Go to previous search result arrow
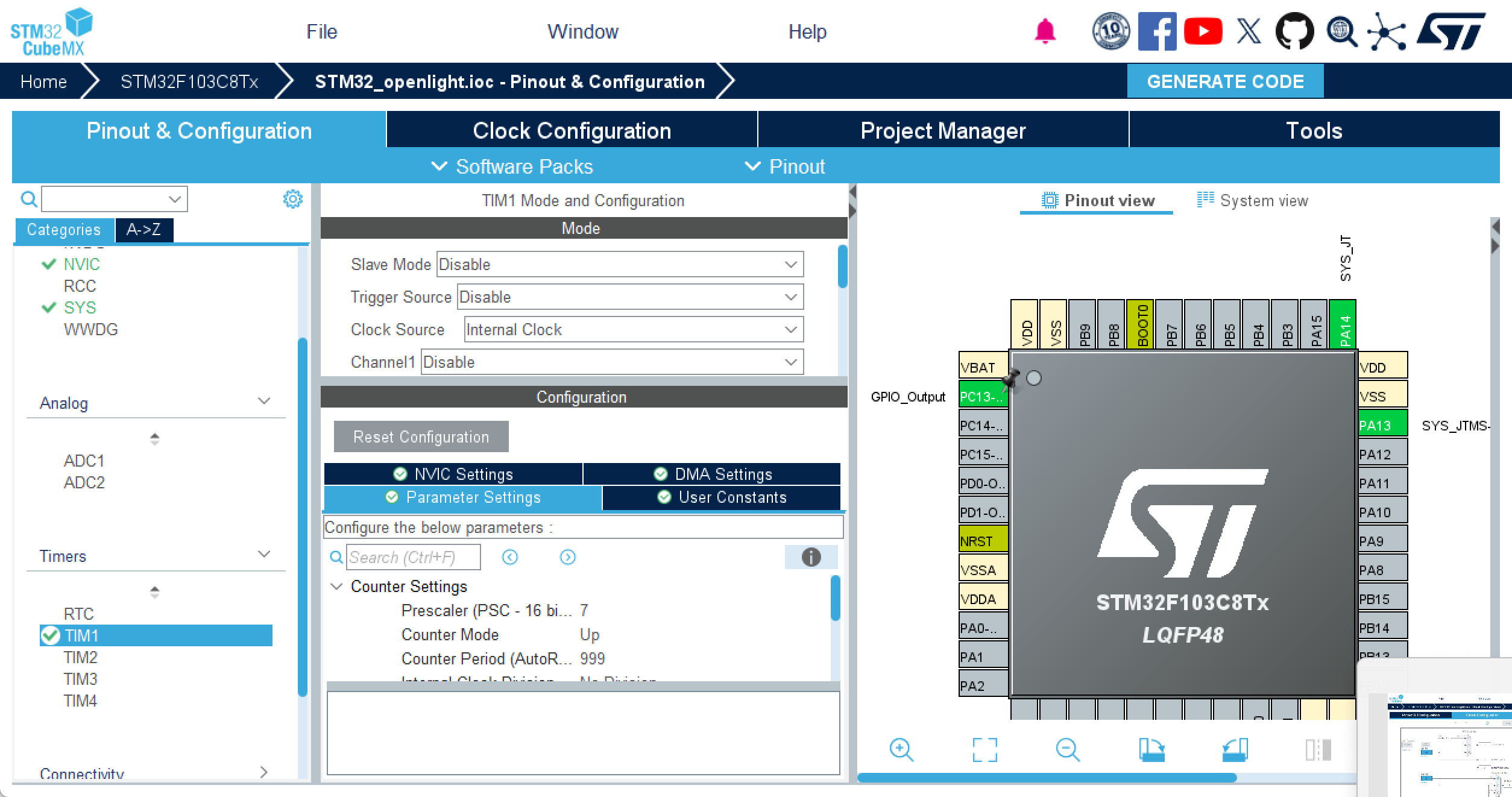The width and height of the screenshot is (1512, 797). [510, 557]
